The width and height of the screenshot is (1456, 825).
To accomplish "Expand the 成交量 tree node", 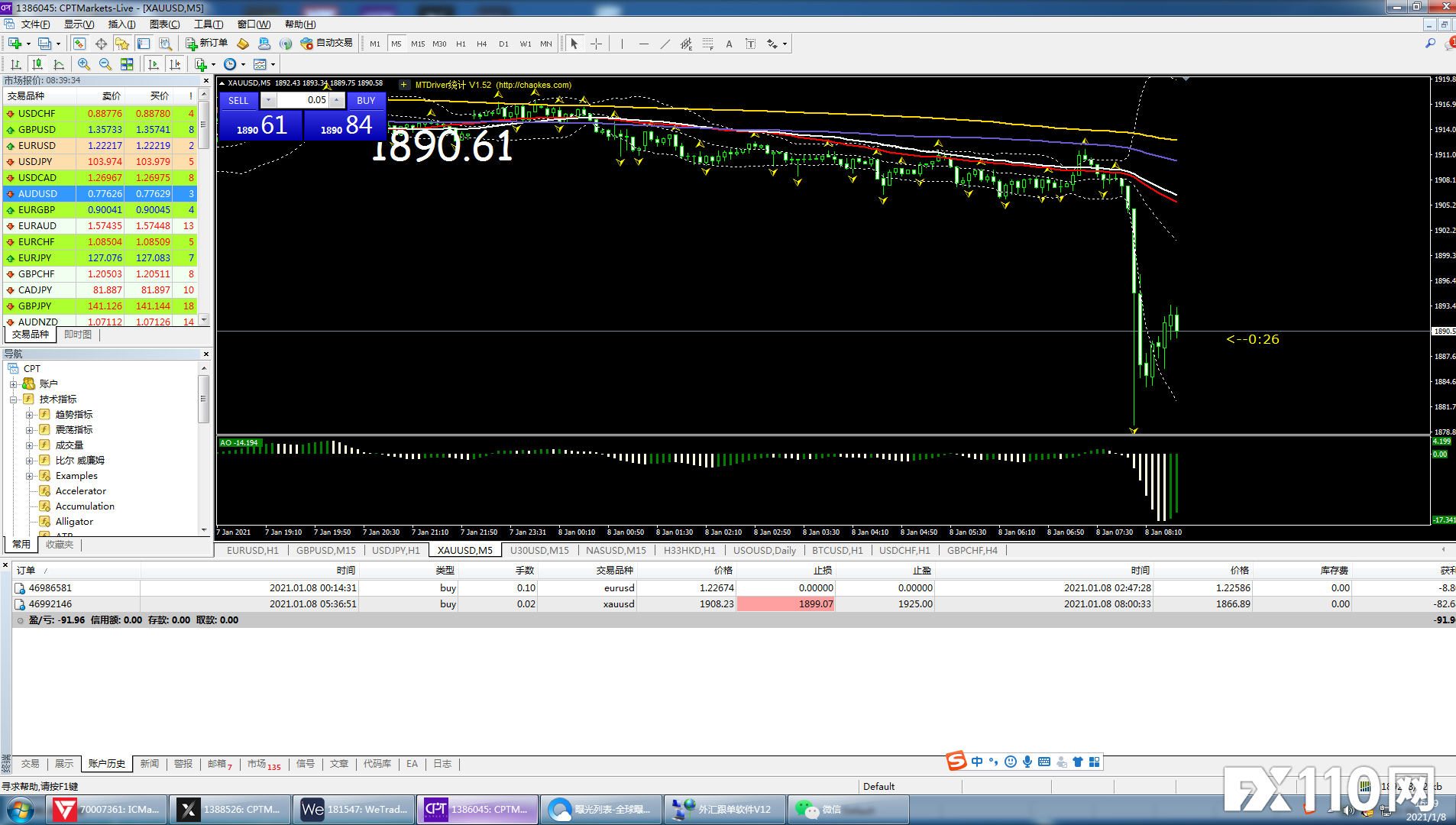I will [x=29, y=445].
